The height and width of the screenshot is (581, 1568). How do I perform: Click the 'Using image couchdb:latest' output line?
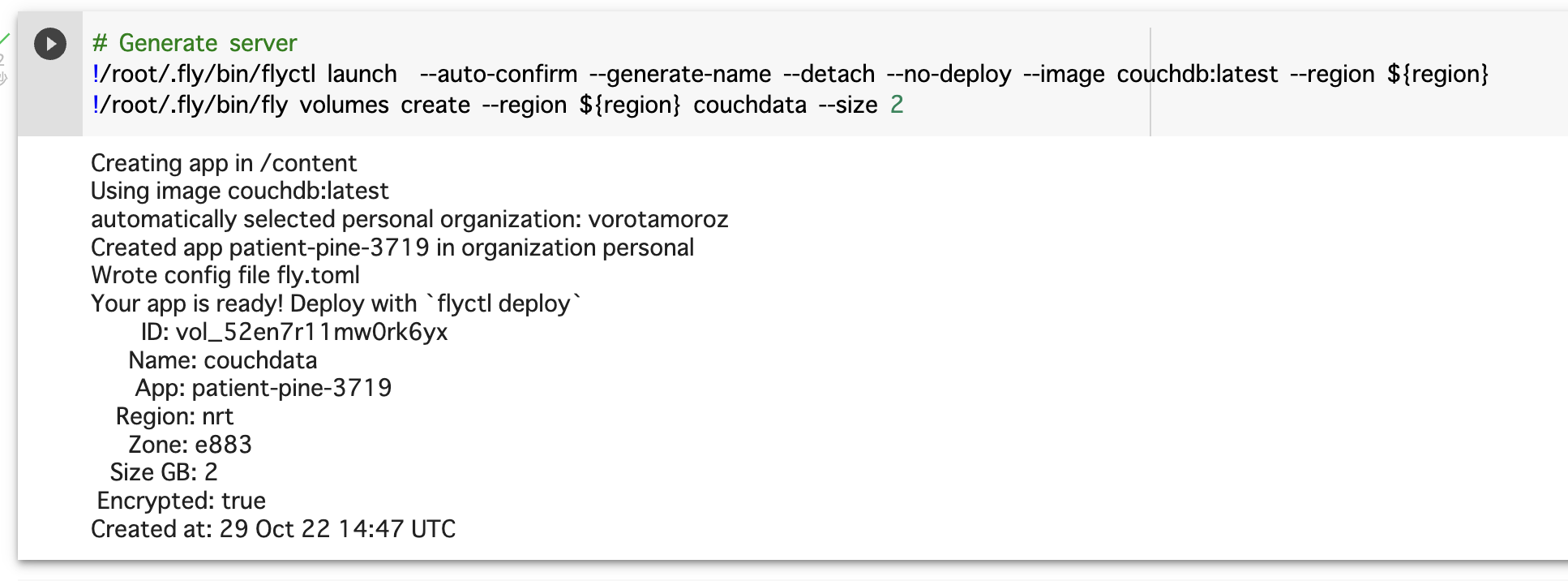(x=240, y=192)
